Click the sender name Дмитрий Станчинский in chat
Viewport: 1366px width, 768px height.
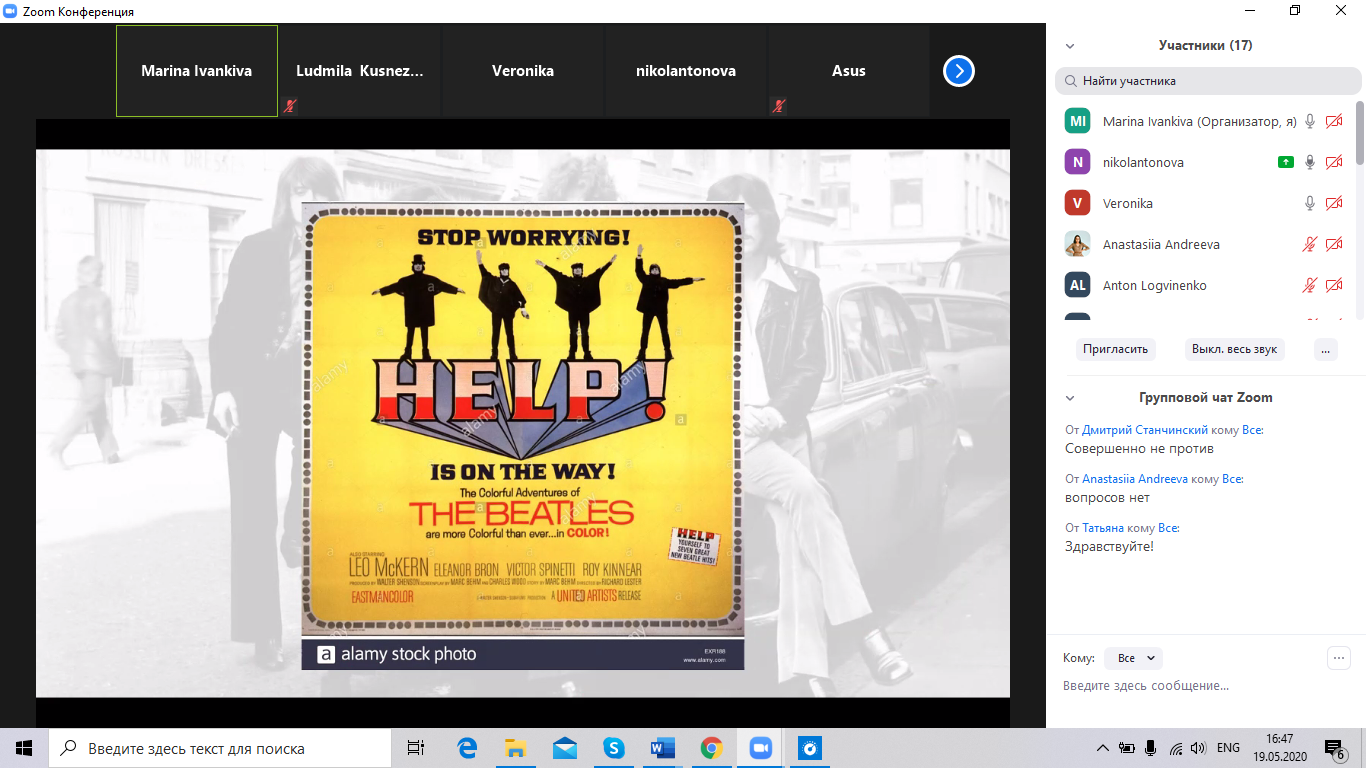pyautogui.click(x=1145, y=430)
